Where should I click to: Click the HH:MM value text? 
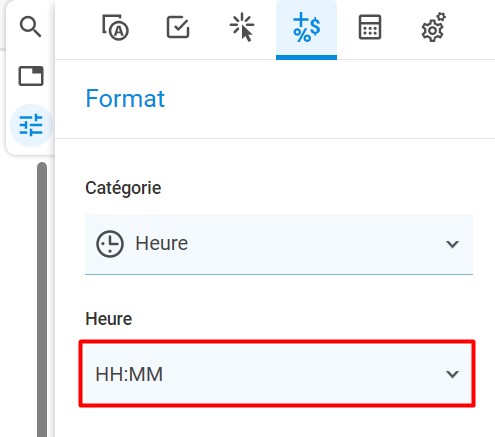point(129,374)
